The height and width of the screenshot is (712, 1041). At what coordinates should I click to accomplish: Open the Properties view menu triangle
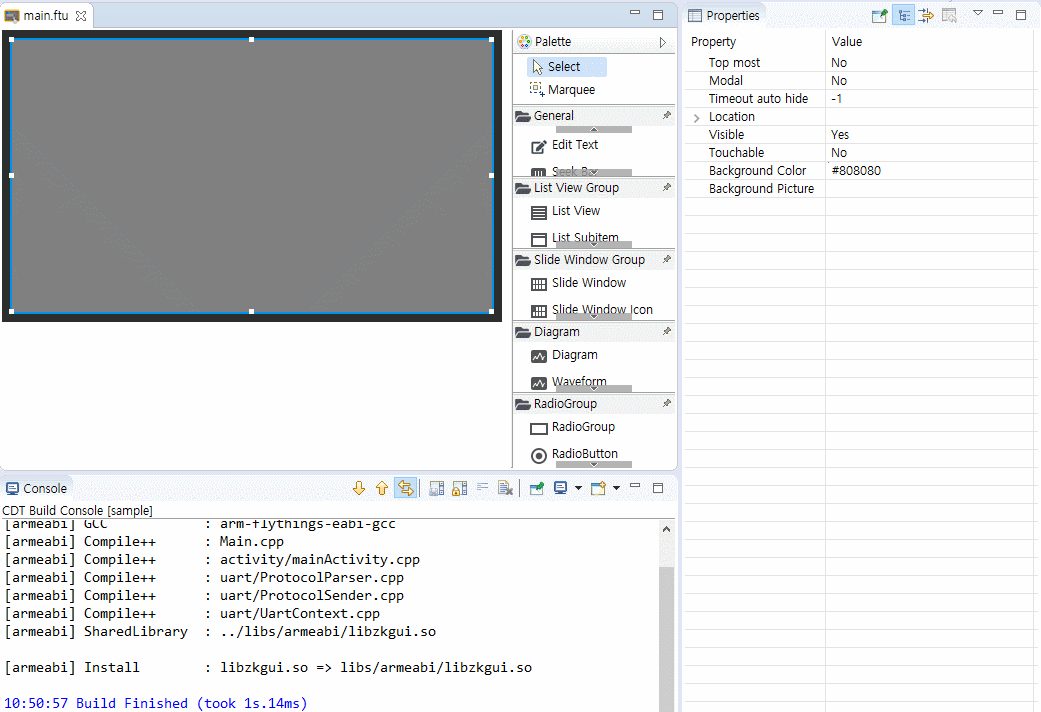tap(977, 13)
